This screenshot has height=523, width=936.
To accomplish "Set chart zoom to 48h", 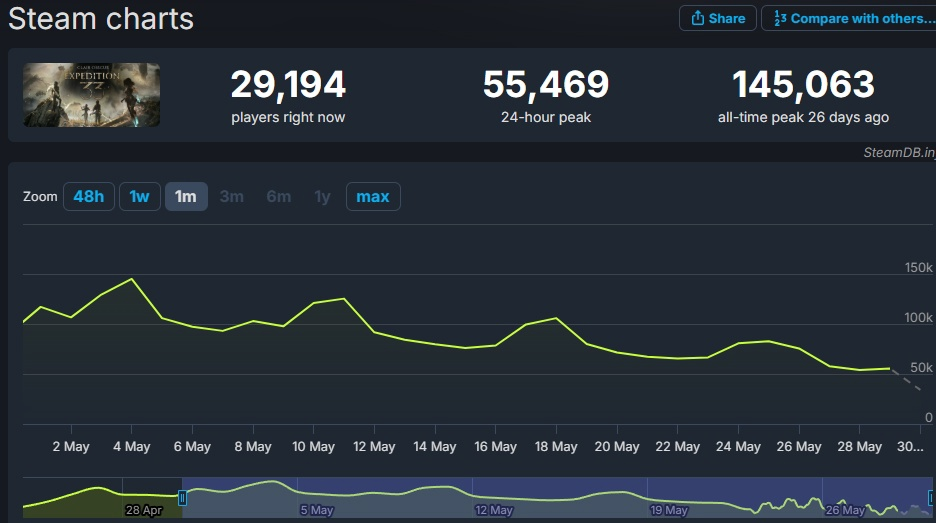I will [88, 196].
